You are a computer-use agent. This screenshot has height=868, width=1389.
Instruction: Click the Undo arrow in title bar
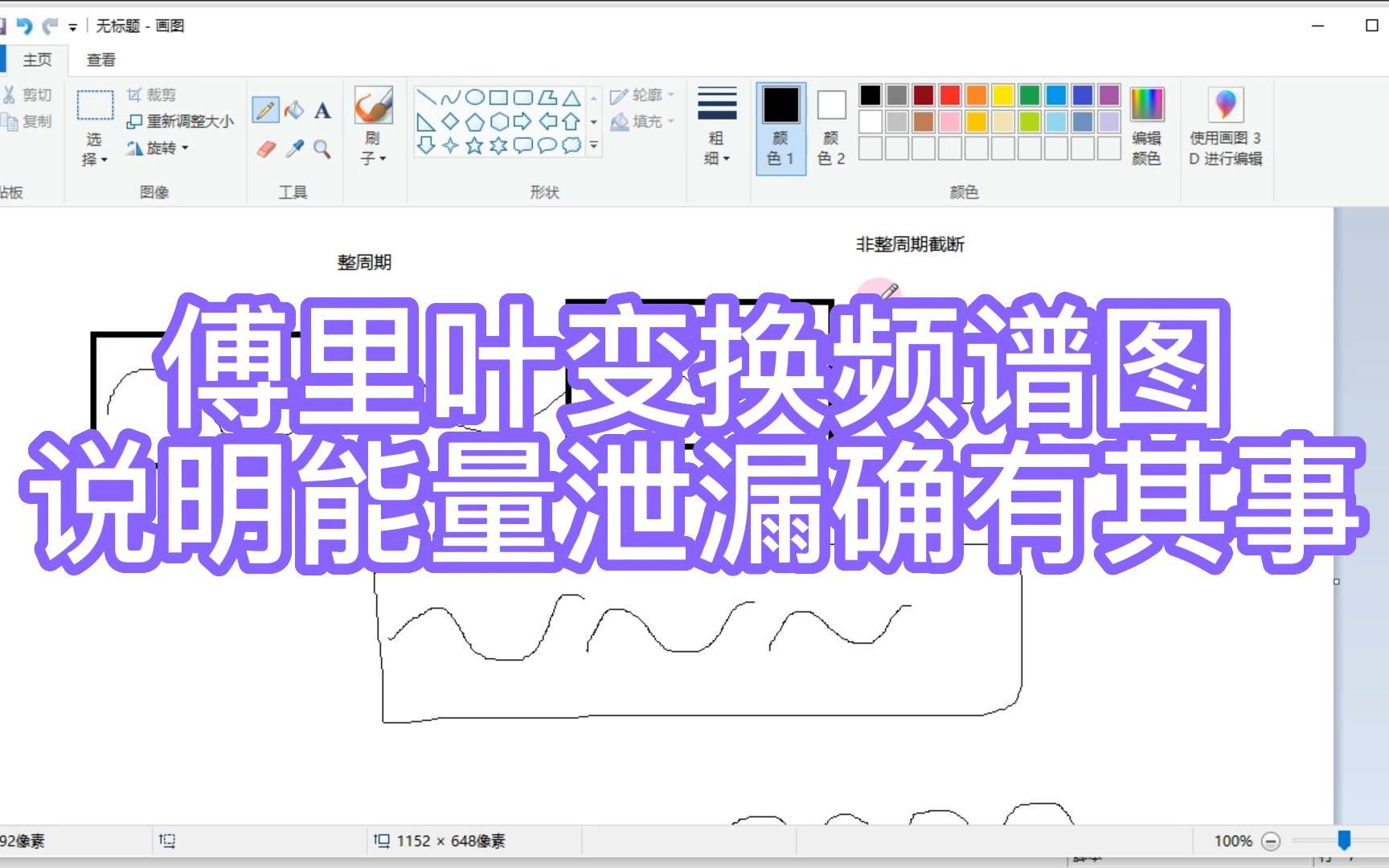point(24,26)
